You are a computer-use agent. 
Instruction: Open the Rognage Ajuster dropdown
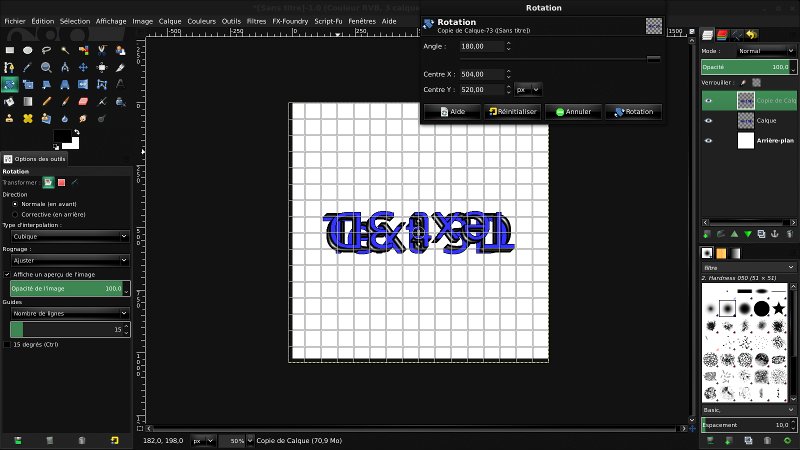coord(70,260)
